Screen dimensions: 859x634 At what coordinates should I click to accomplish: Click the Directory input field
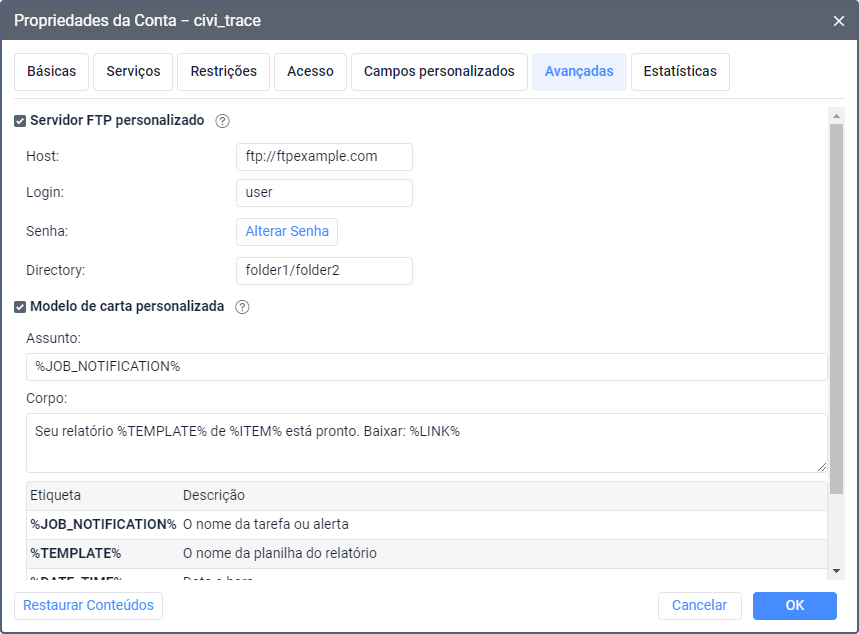coord(324,270)
